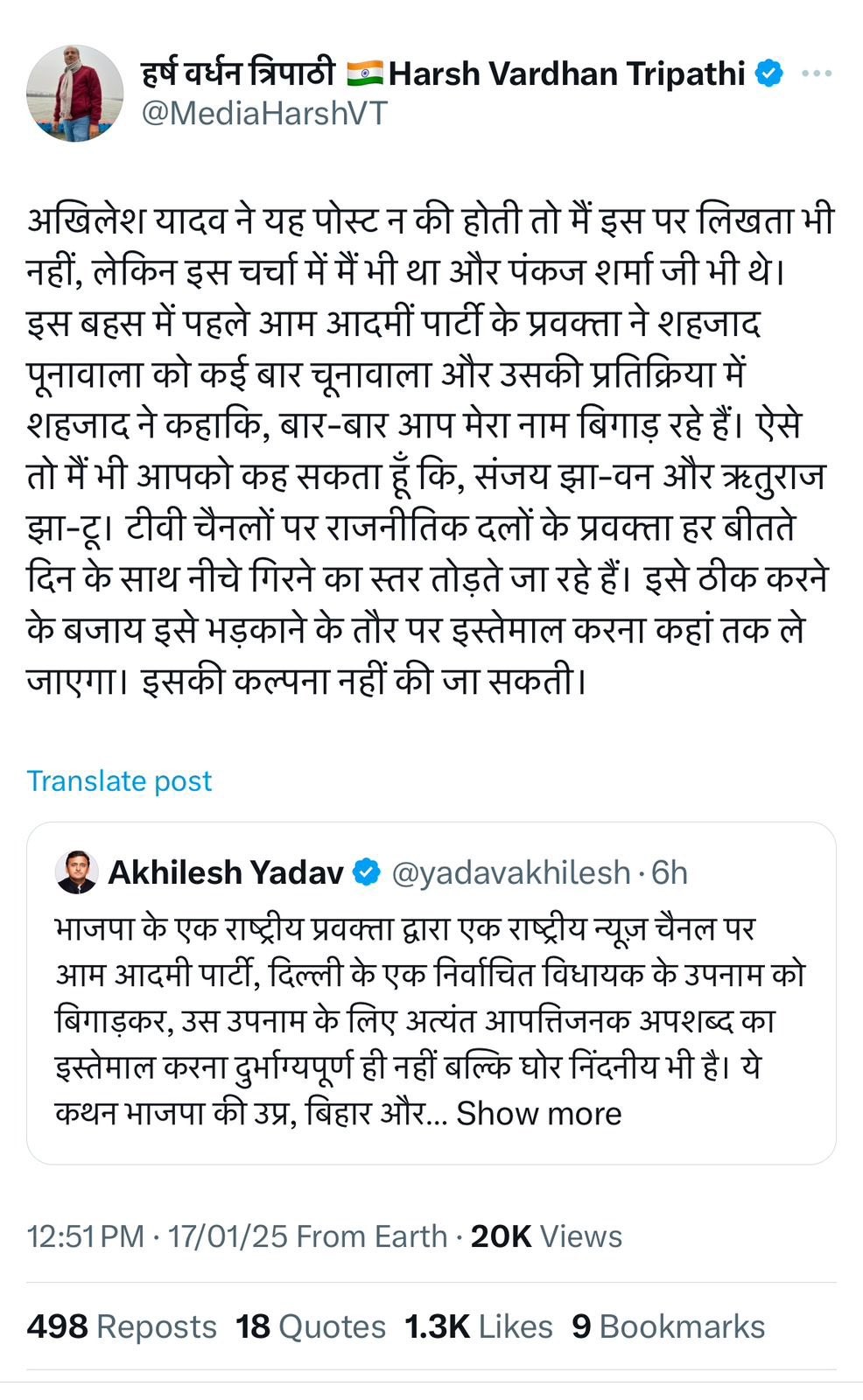Viewport: 863px width, 1400px height.
Task: Expand quoted post with Show more
Action: [538, 1113]
